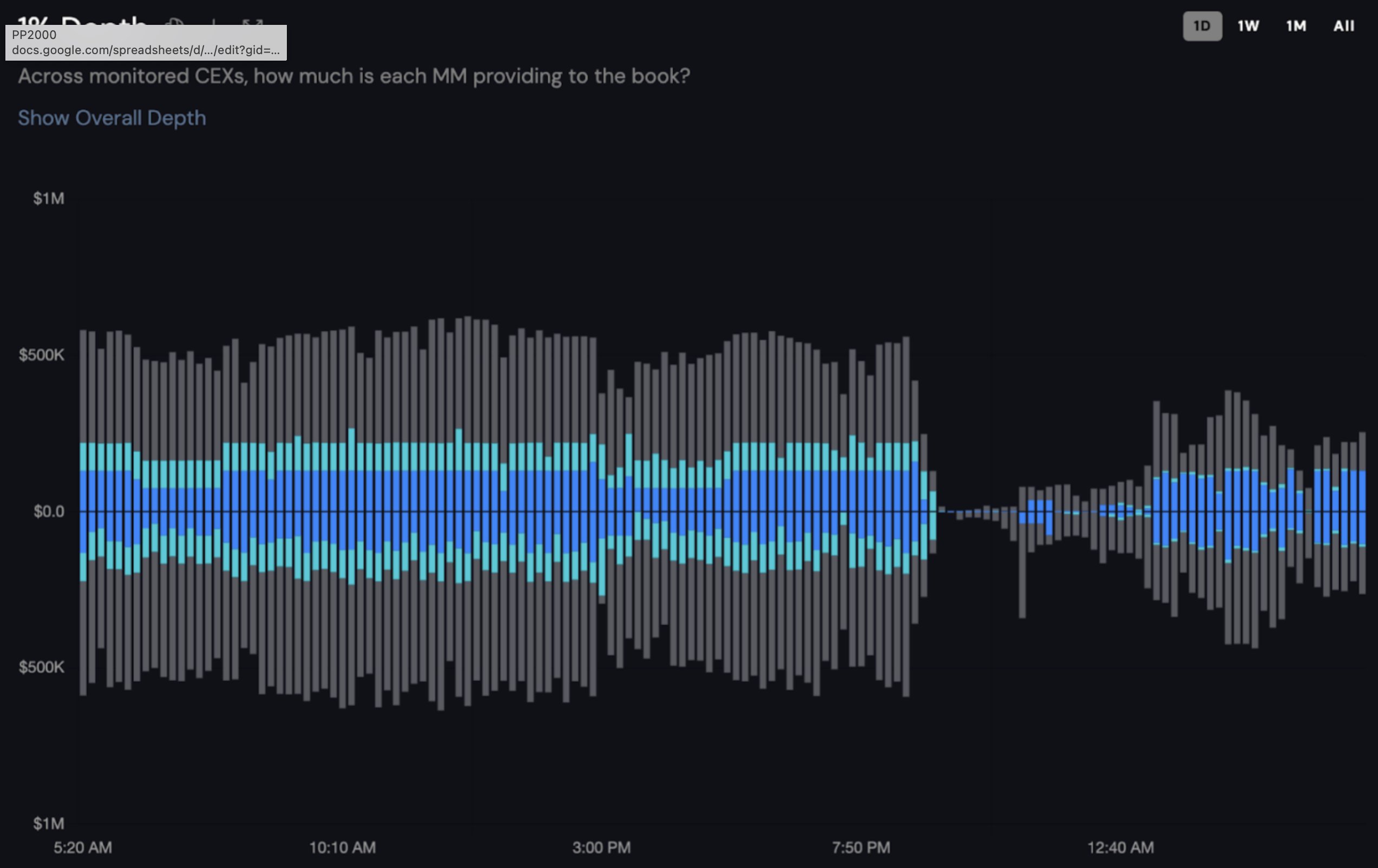Click the 10:10 AM x-axis label
1378x868 pixels.
pyautogui.click(x=342, y=847)
